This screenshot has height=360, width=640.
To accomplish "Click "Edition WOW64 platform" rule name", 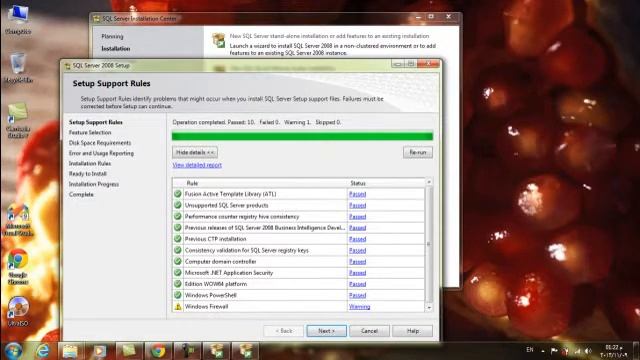I will point(216,284).
